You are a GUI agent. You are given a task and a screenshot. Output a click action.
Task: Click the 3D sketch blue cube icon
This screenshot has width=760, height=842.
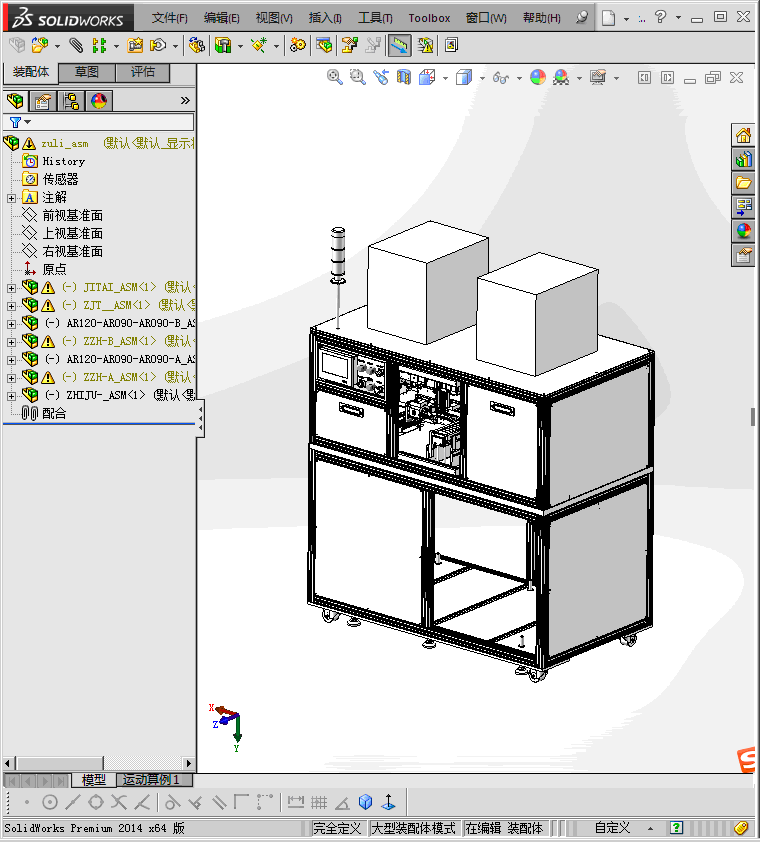click(366, 802)
